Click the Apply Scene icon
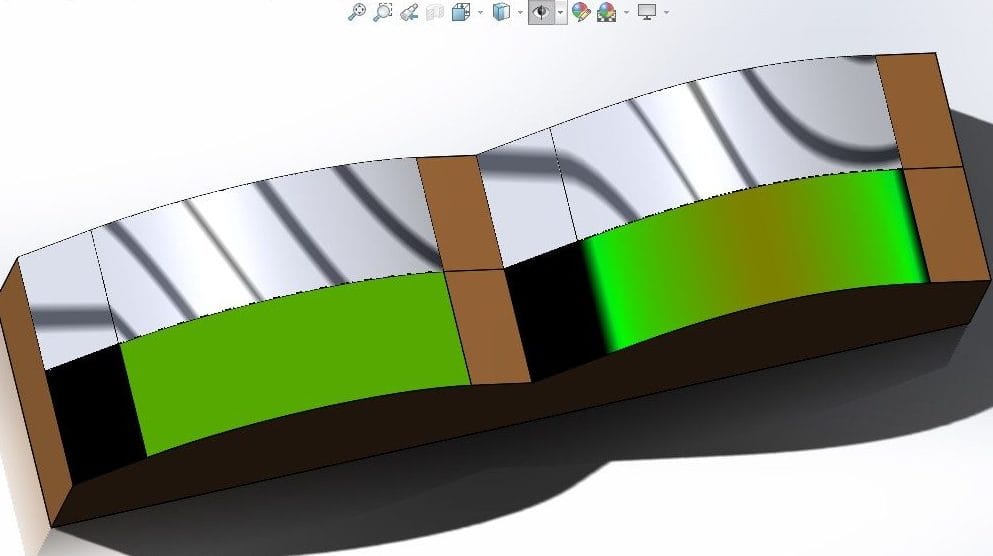 point(606,12)
